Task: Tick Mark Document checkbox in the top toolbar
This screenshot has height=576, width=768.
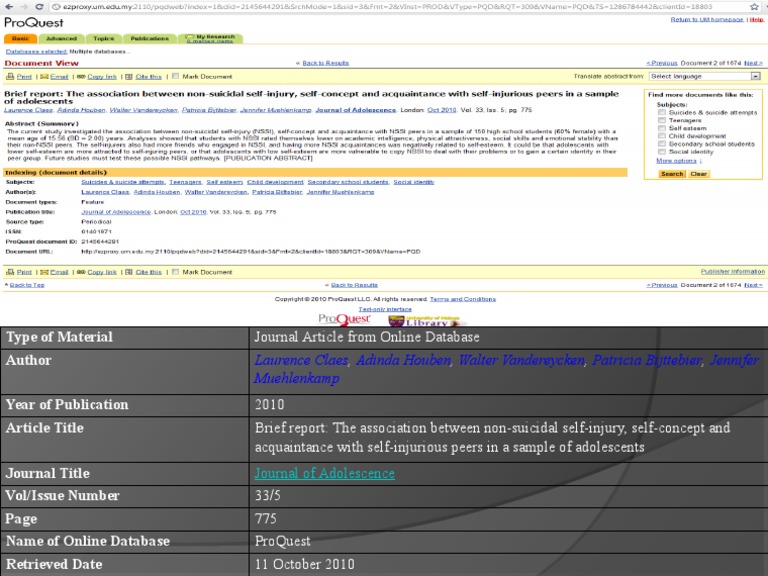Action: (x=175, y=76)
